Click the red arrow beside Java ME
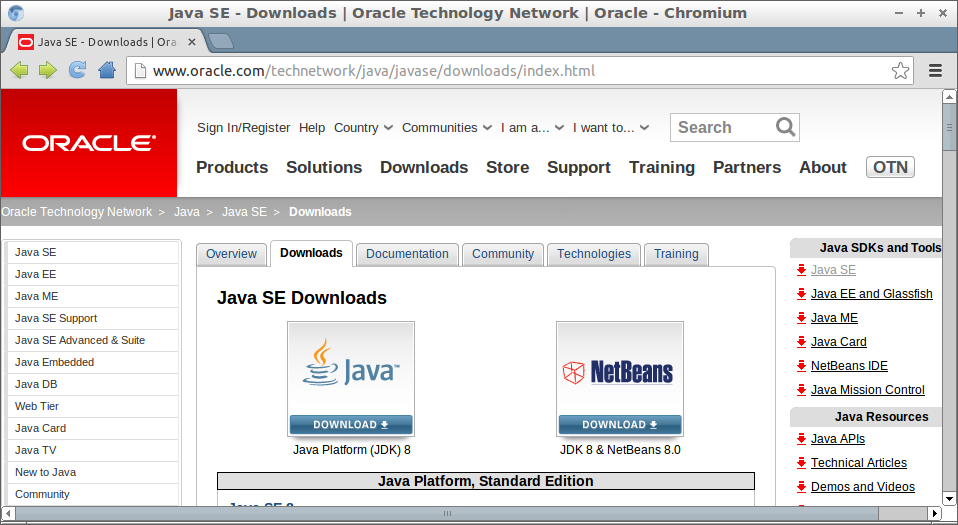 click(802, 318)
